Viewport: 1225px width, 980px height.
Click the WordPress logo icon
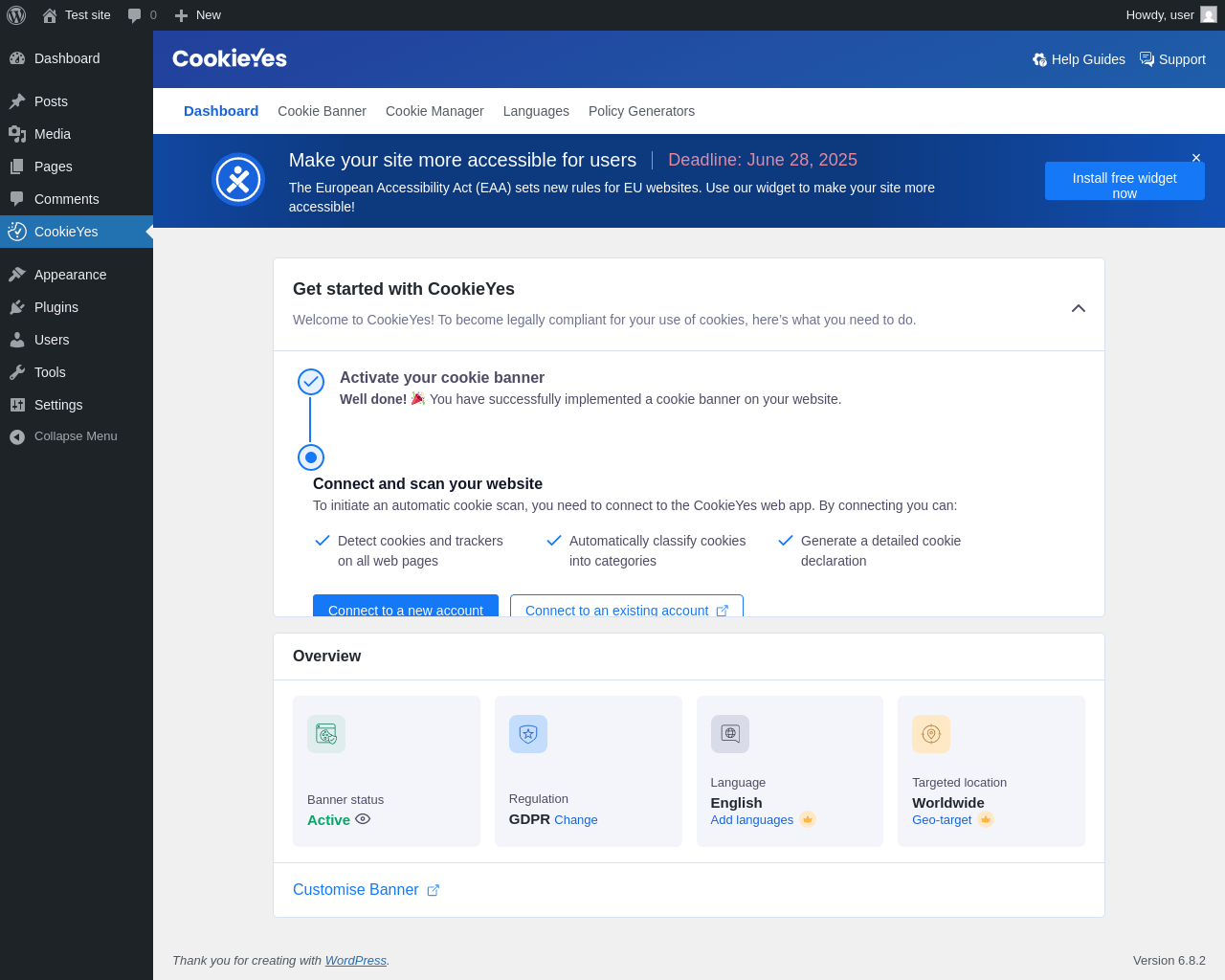(16, 15)
